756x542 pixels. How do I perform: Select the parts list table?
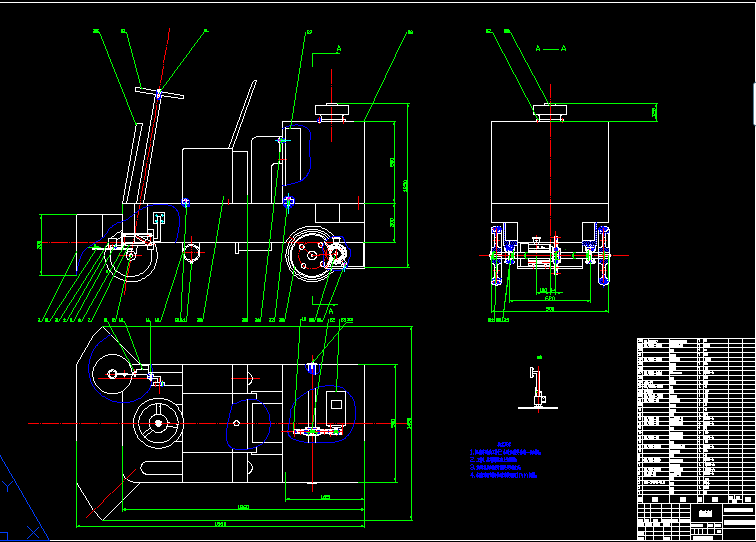point(695,415)
